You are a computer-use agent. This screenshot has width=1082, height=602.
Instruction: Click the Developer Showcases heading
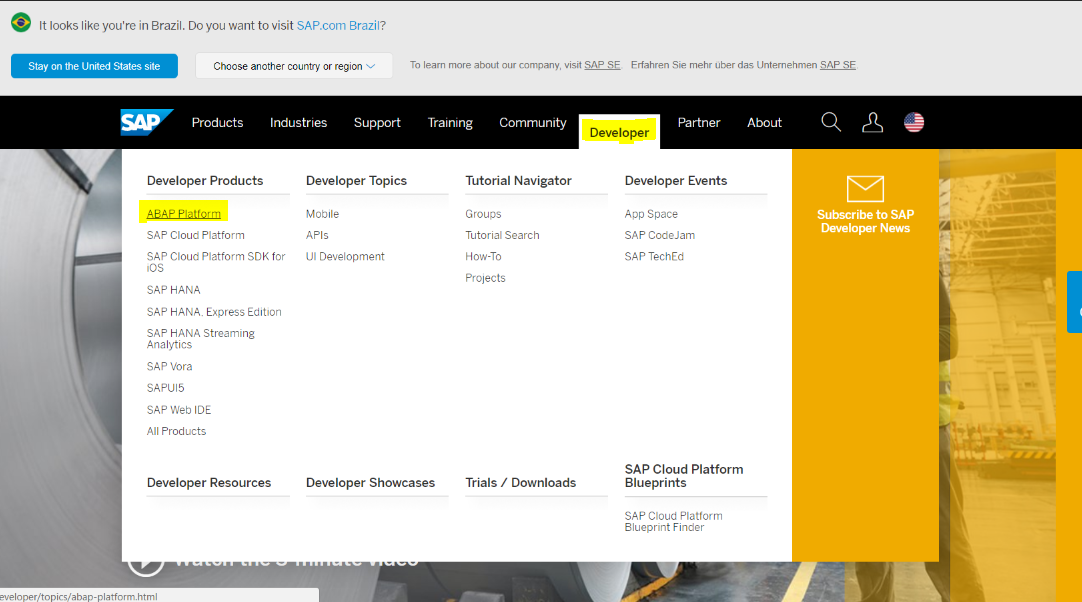371,483
